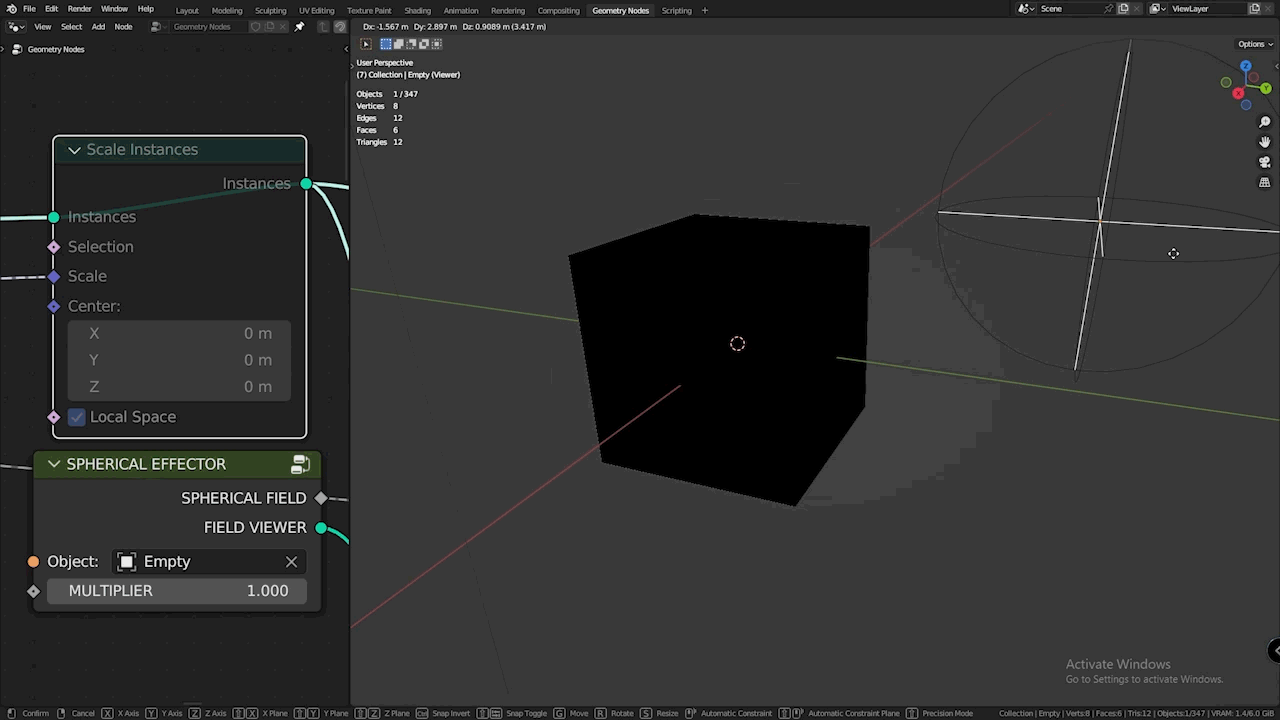
Task: Open the node editor View menu
Action: click(x=43, y=26)
